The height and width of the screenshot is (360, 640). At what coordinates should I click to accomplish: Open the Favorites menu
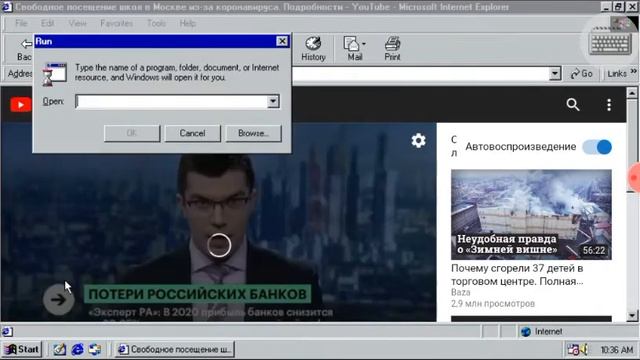pos(116,23)
